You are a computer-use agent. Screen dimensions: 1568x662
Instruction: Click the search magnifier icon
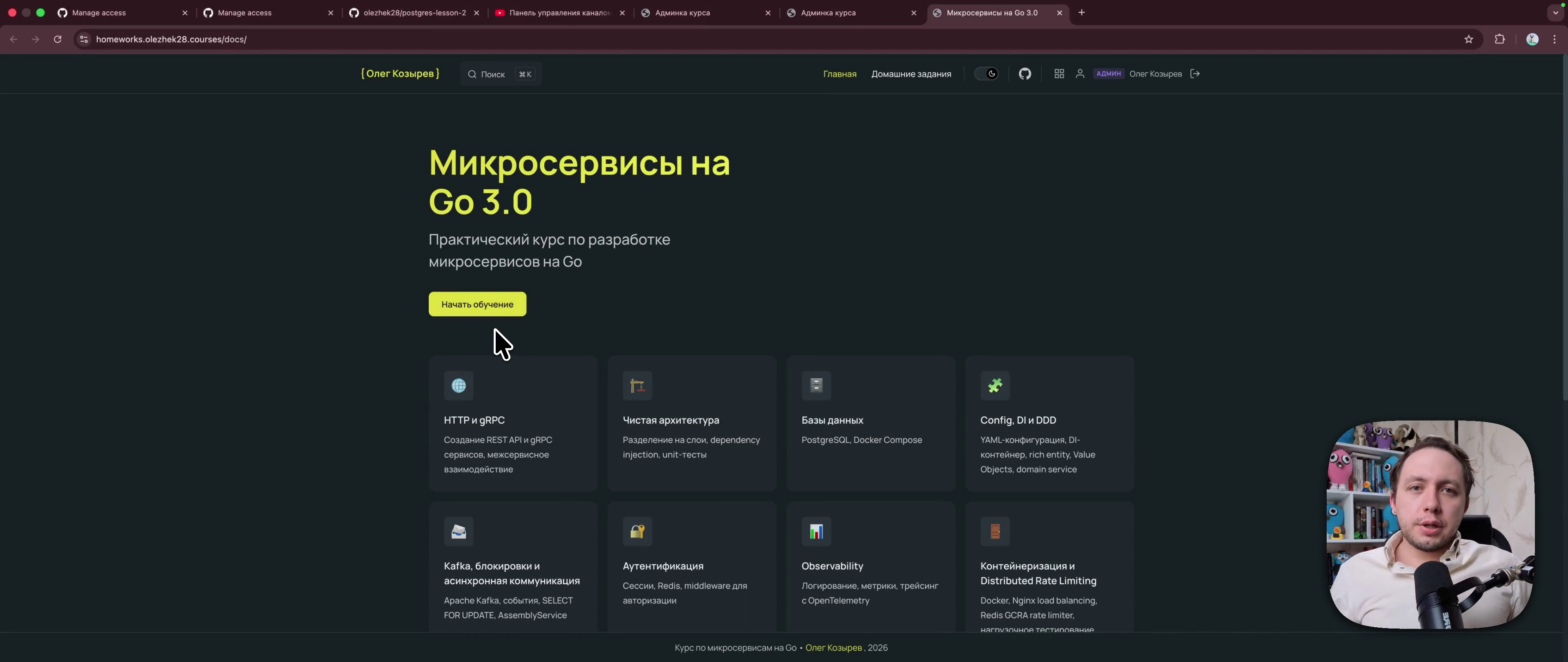(472, 74)
